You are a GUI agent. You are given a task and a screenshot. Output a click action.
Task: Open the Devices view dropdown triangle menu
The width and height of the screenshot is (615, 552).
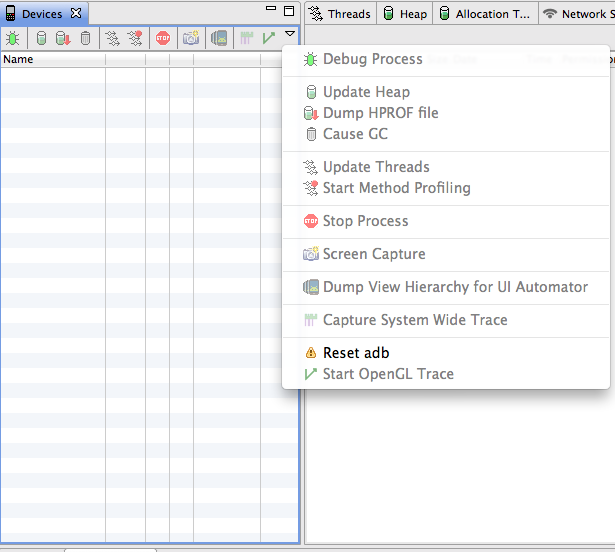click(x=290, y=34)
